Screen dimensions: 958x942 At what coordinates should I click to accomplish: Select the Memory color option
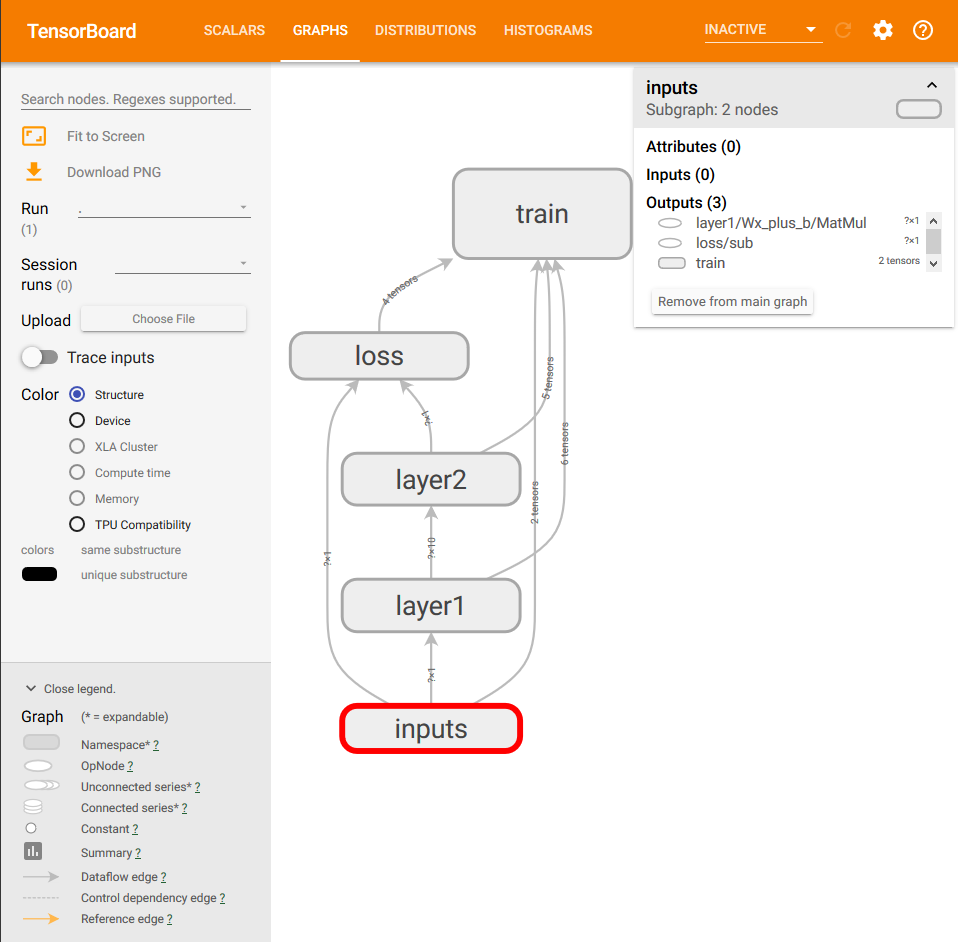(77, 498)
